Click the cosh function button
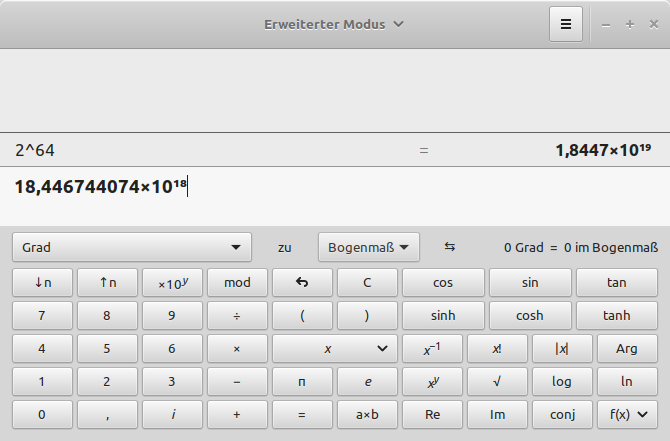The height and width of the screenshot is (441, 670). pos(530,316)
